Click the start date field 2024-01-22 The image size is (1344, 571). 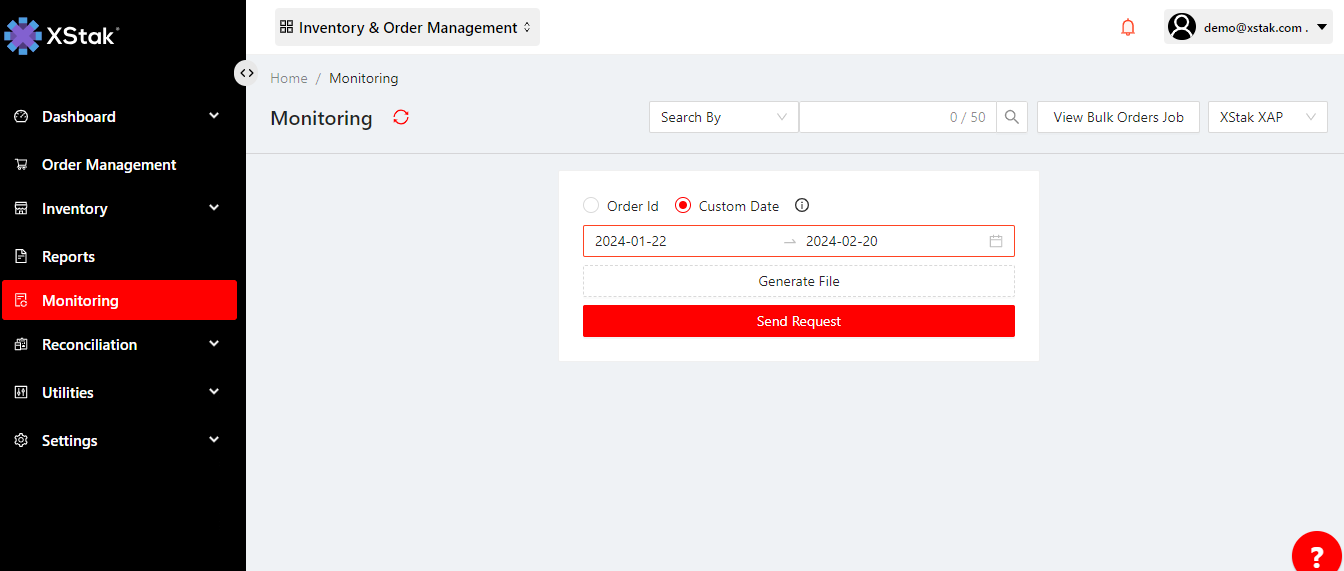(680, 241)
